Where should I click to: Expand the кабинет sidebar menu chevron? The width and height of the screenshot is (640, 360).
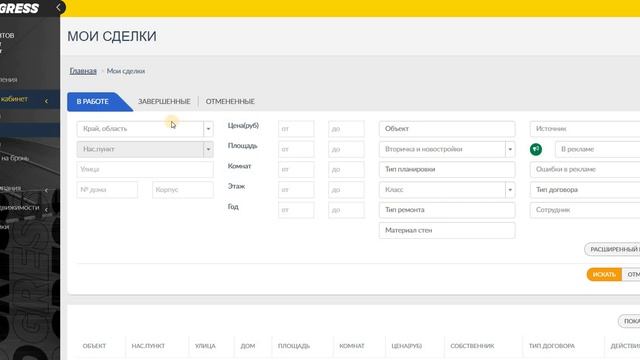coord(46,101)
